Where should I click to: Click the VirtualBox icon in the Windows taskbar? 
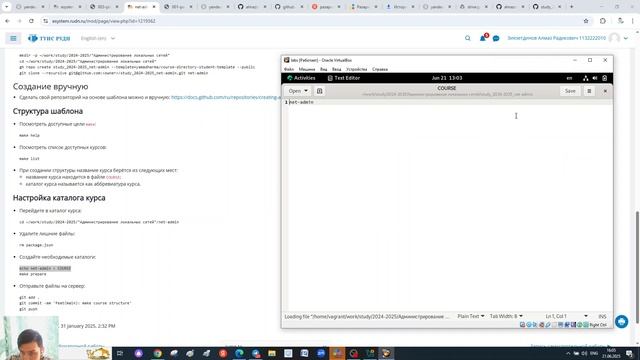tap(386, 353)
